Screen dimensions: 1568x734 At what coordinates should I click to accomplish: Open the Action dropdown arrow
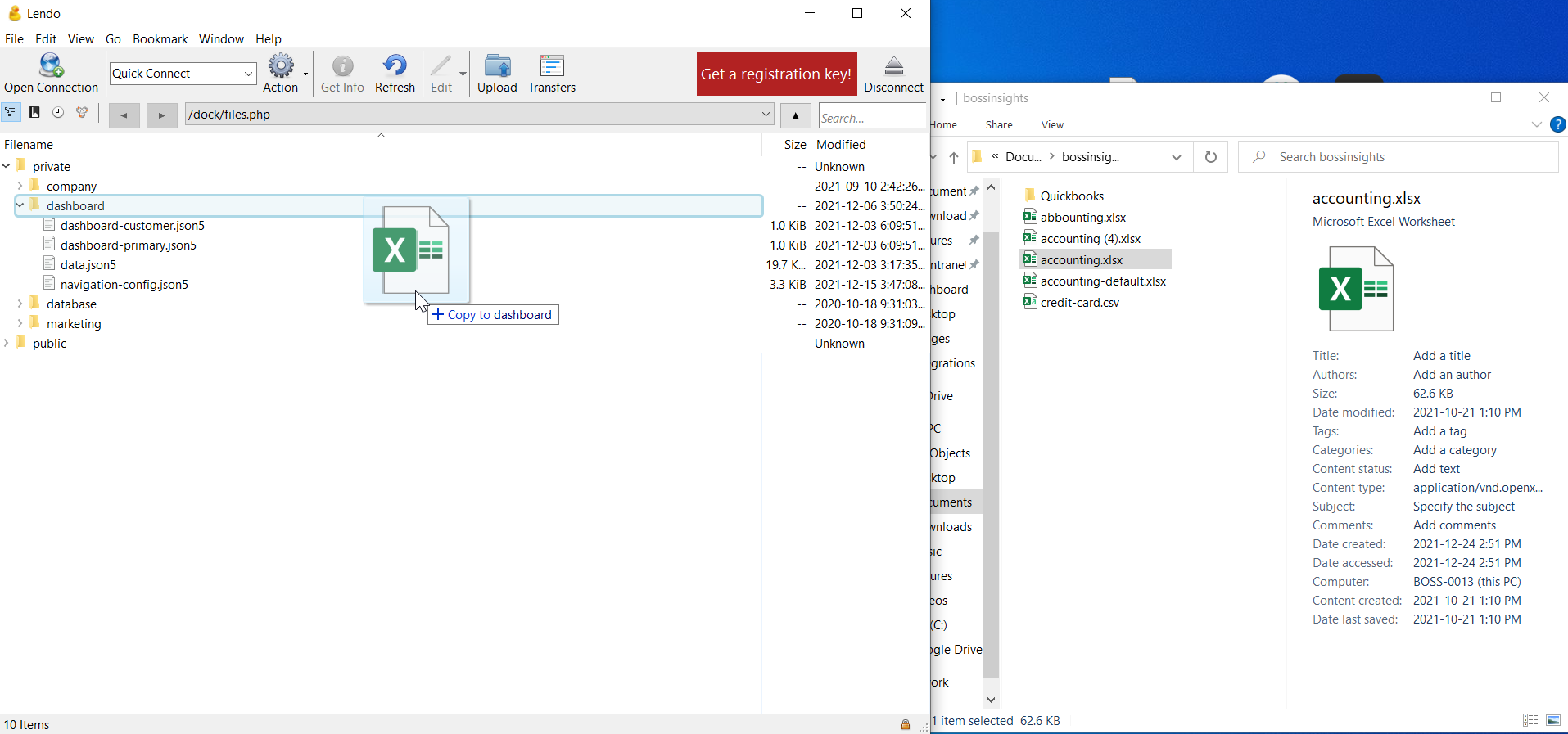click(305, 74)
